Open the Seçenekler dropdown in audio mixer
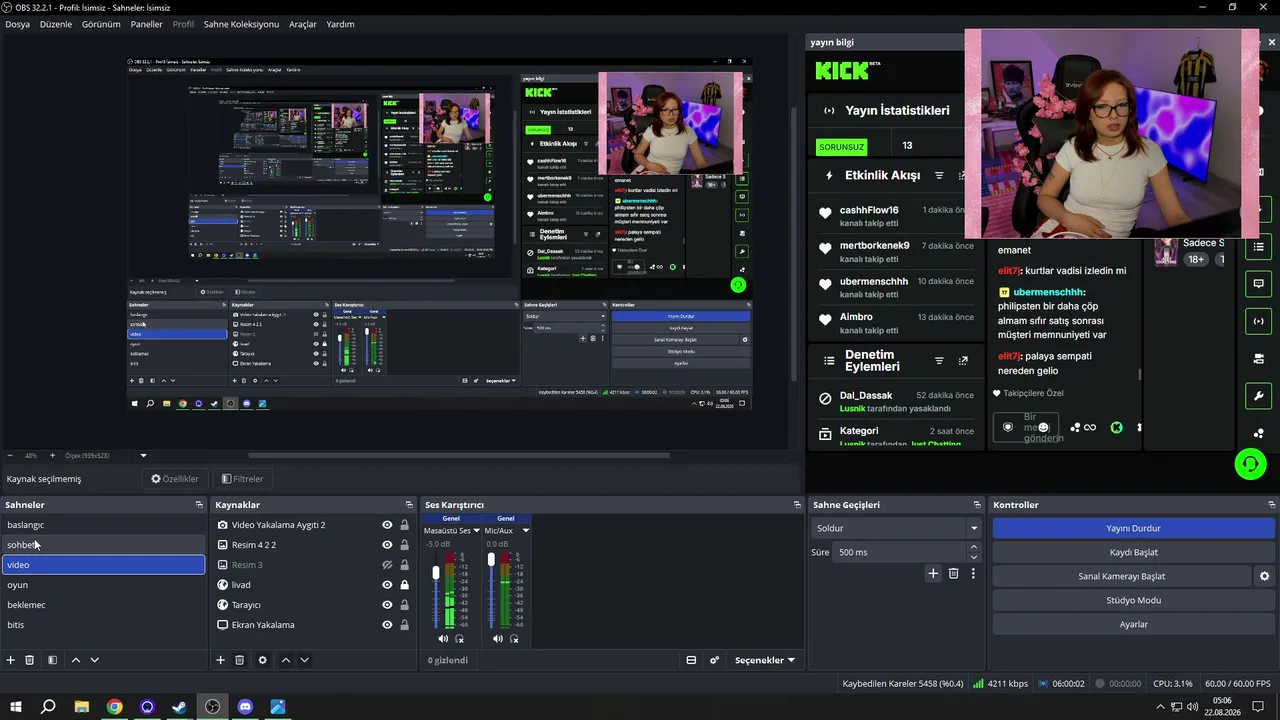Image resolution: width=1280 pixels, height=720 pixels. (765, 660)
